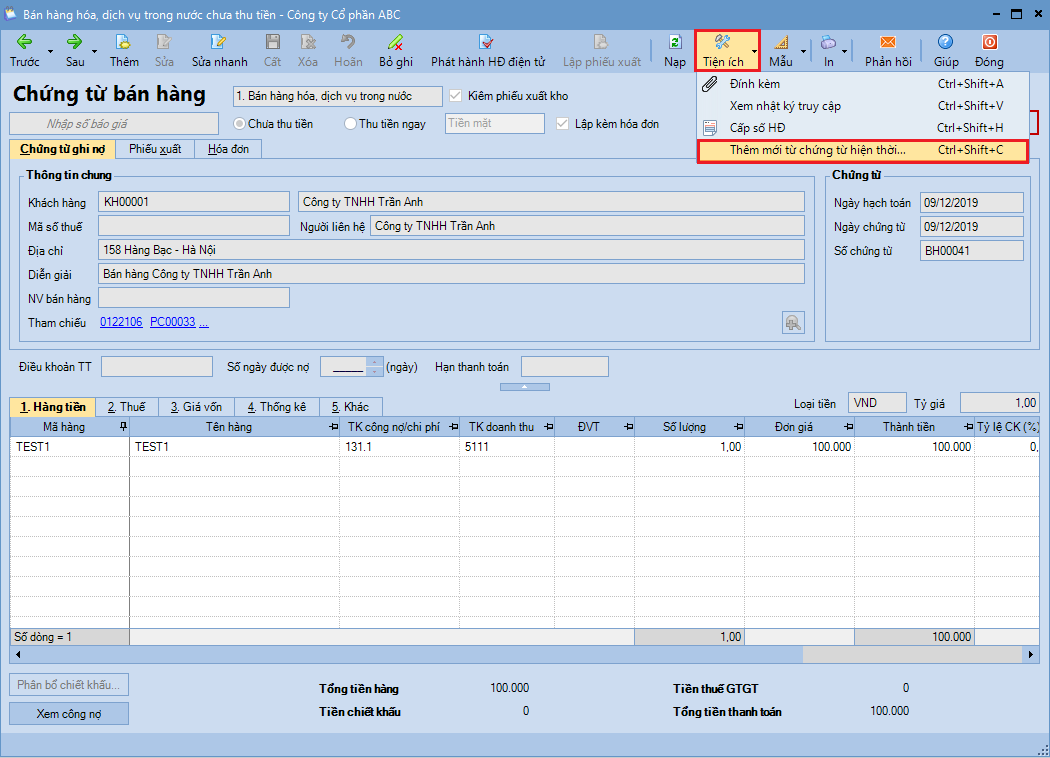Screen dimensions: 1050x758
Task: Select the Thu tiền ngay radio button
Action: (x=350, y=124)
